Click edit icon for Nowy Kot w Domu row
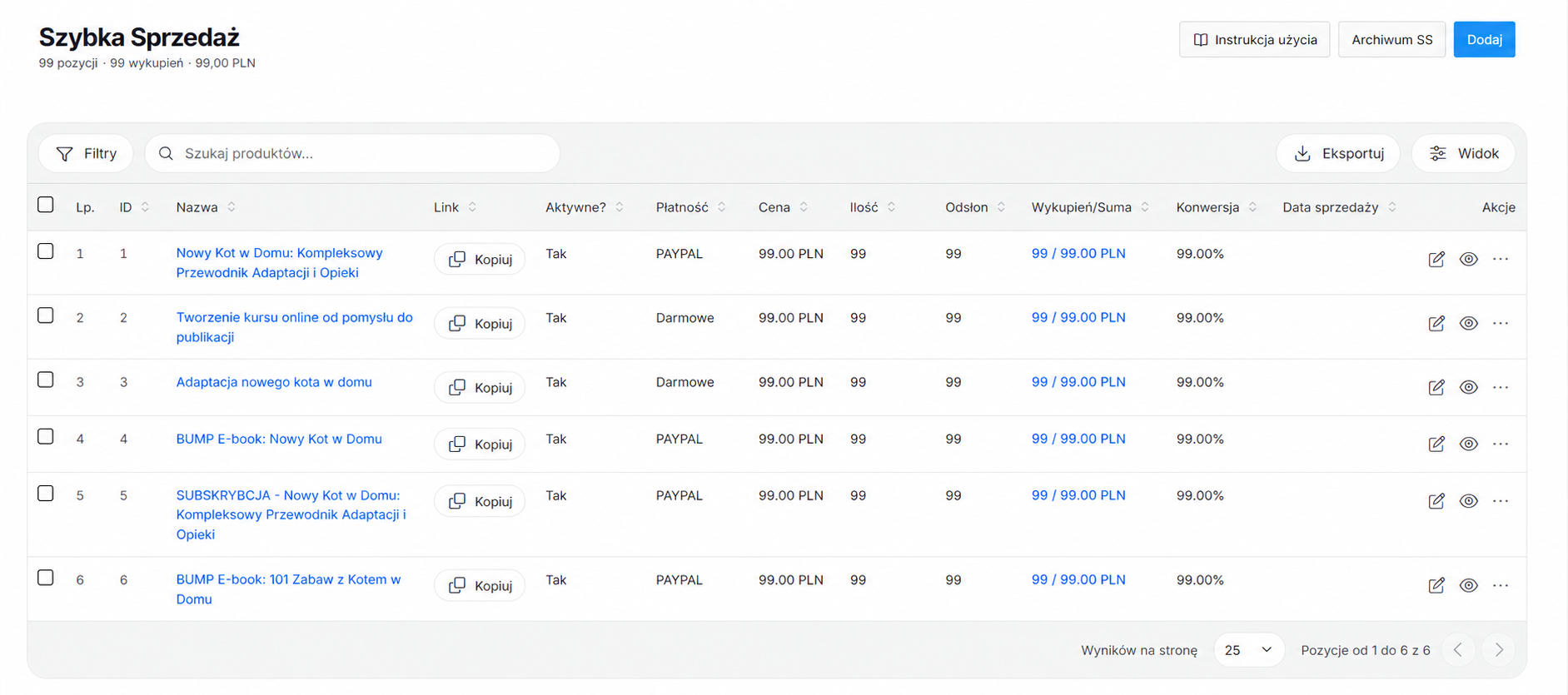Image resolution: width=1568 pixels, height=695 pixels. coord(1436,260)
